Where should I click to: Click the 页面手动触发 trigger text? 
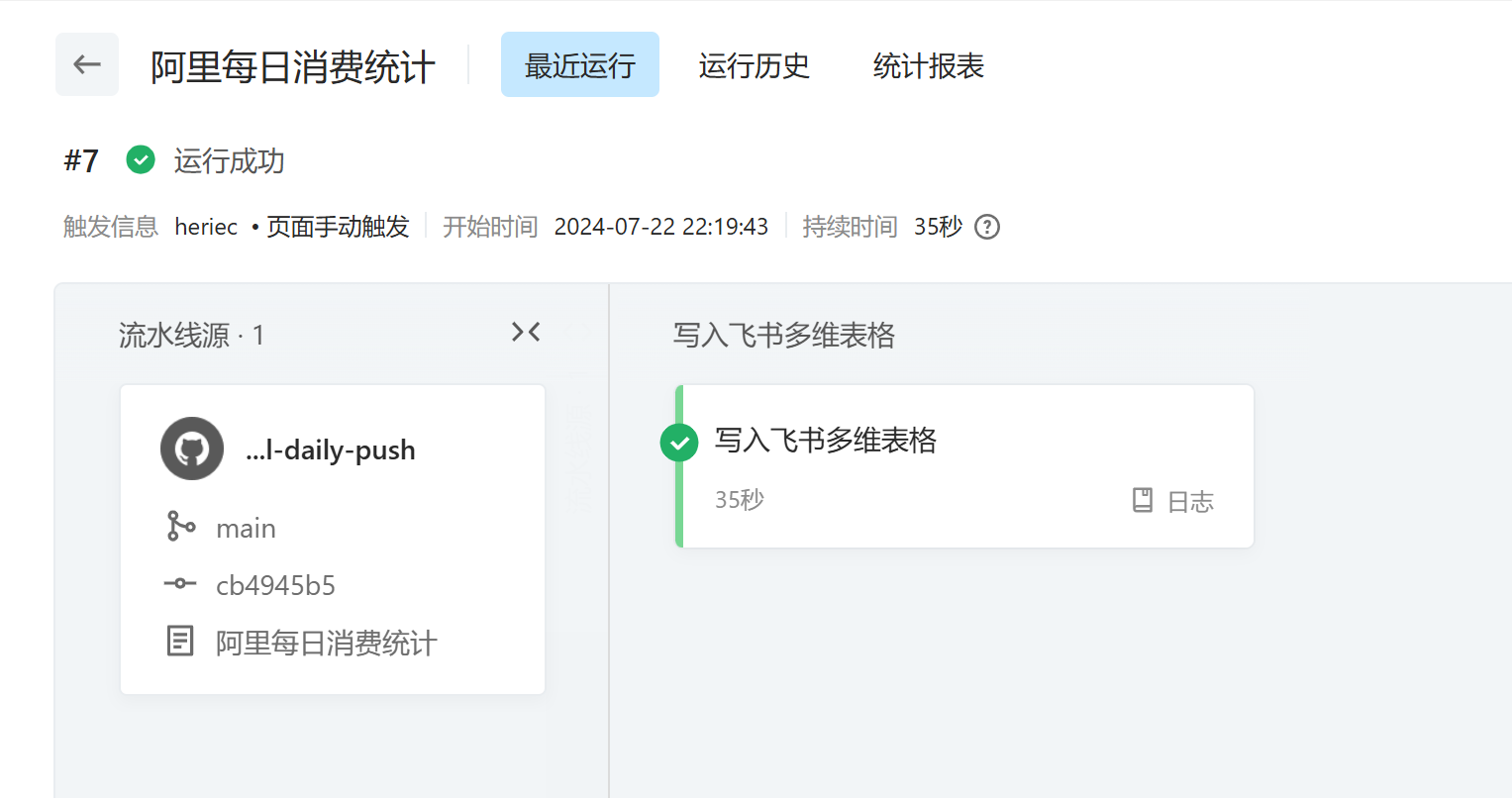click(x=338, y=227)
